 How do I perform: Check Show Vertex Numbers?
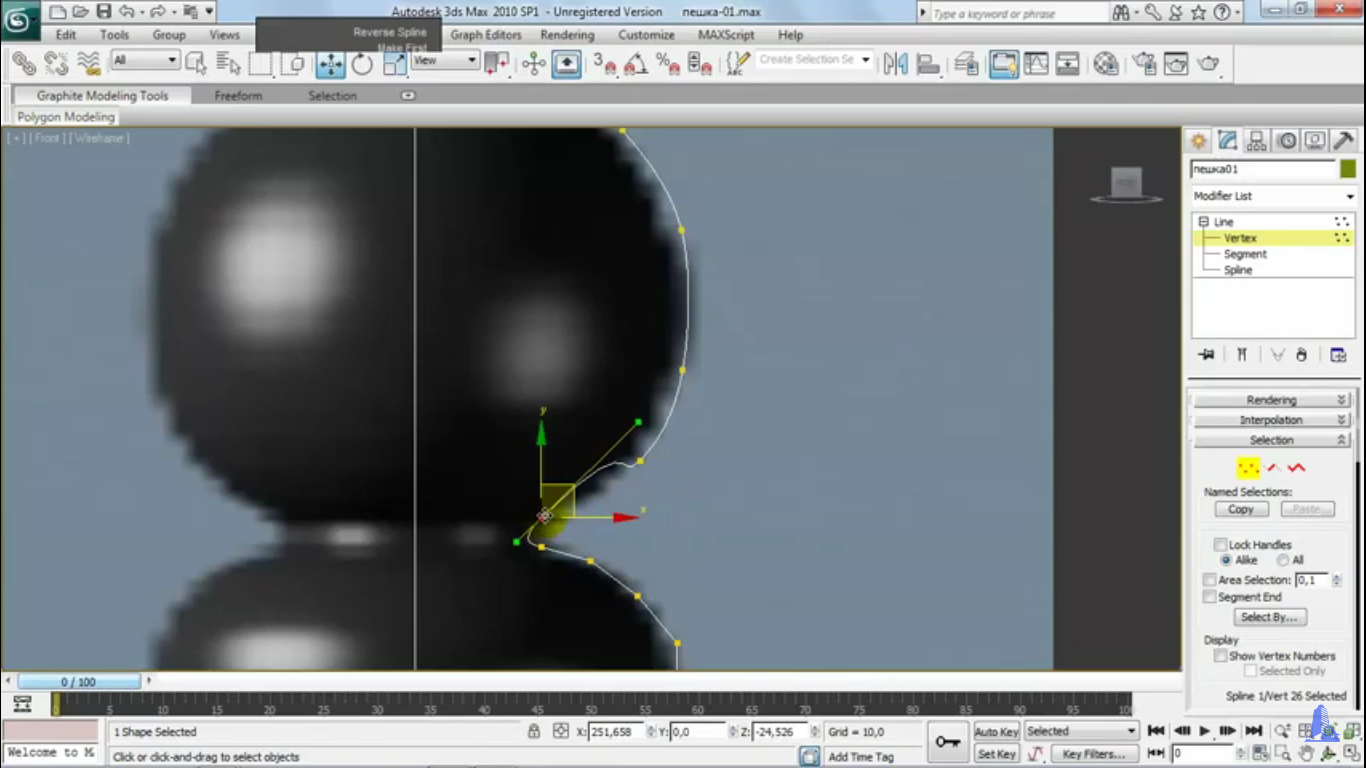pyautogui.click(x=1220, y=656)
